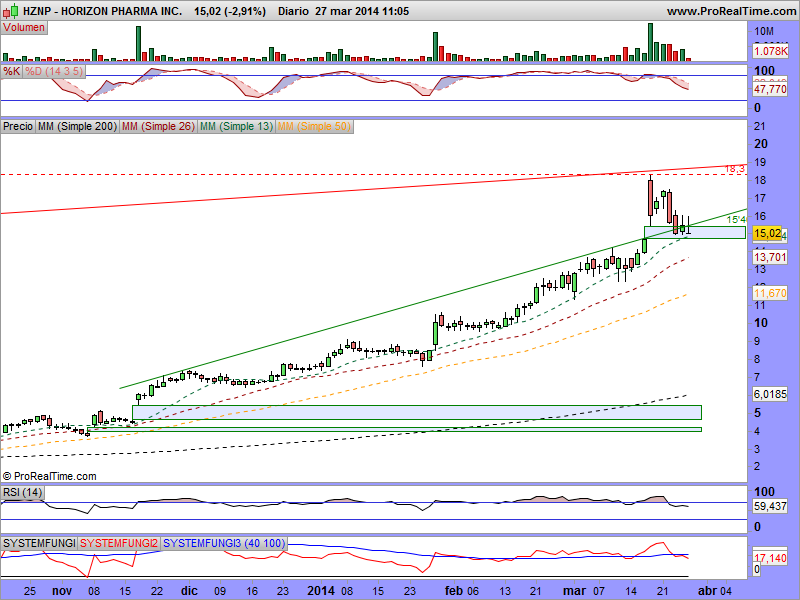This screenshot has height=600, width=800.
Task: Select the MM (Simple 50) moving average label
Action: (x=314, y=126)
